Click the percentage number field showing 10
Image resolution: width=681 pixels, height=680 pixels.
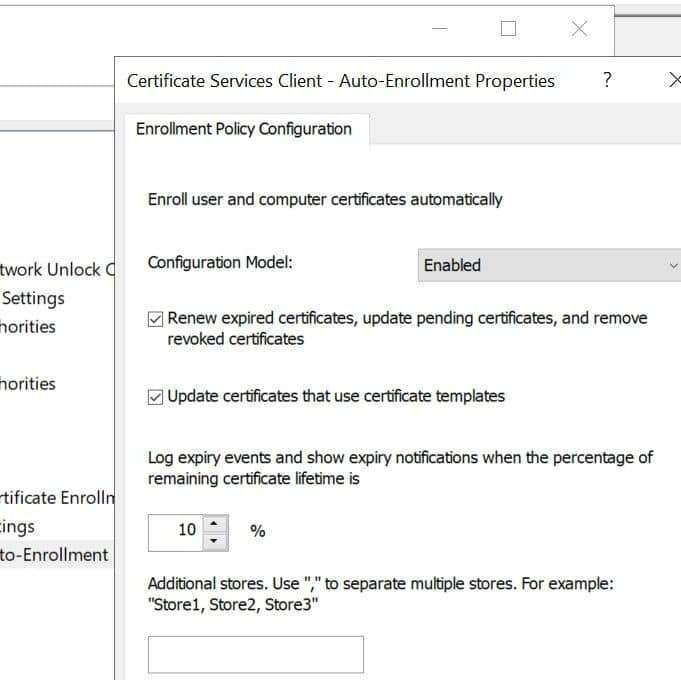click(176, 531)
